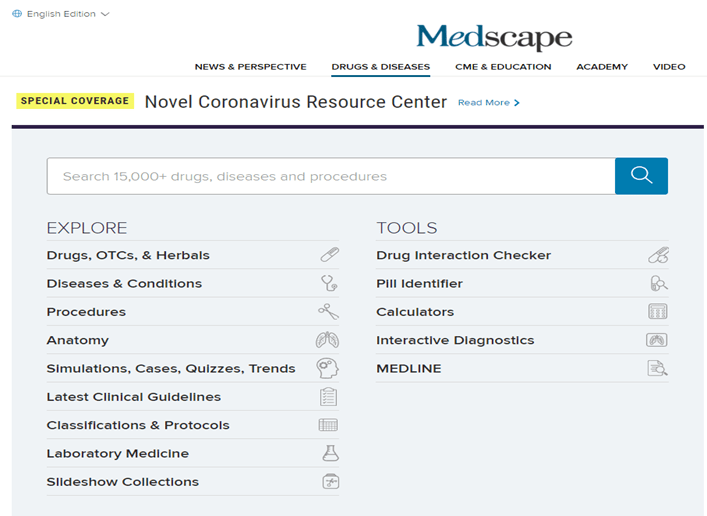Click the lungs icon beside Anatomy
Image resolution: width=707 pixels, height=516 pixels.
(327, 340)
